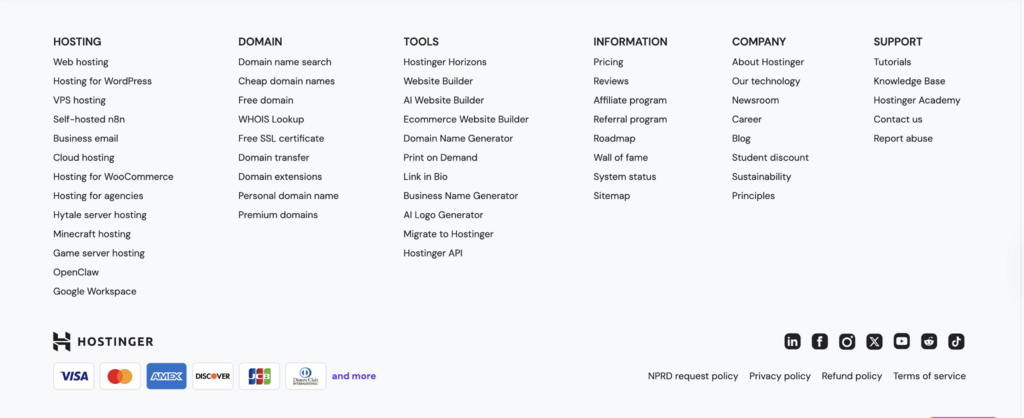Click the Reddit social icon

click(929, 342)
